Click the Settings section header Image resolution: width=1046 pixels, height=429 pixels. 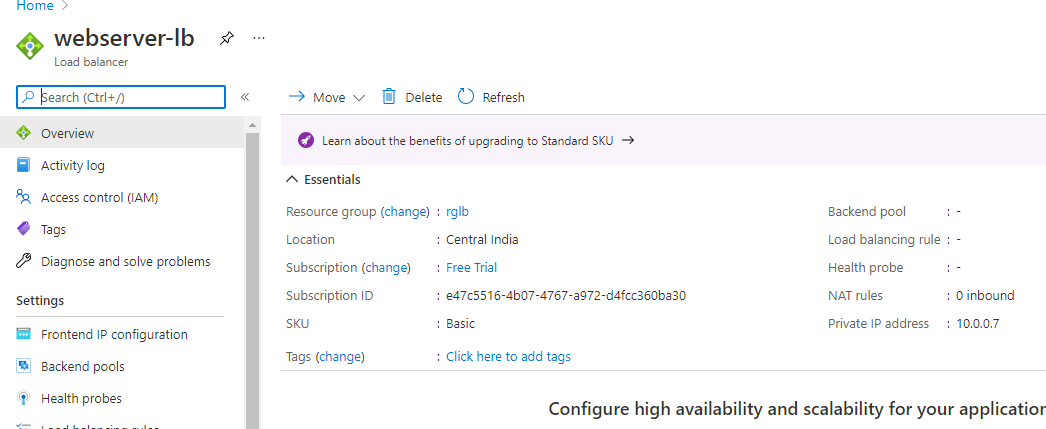[x=40, y=300]
